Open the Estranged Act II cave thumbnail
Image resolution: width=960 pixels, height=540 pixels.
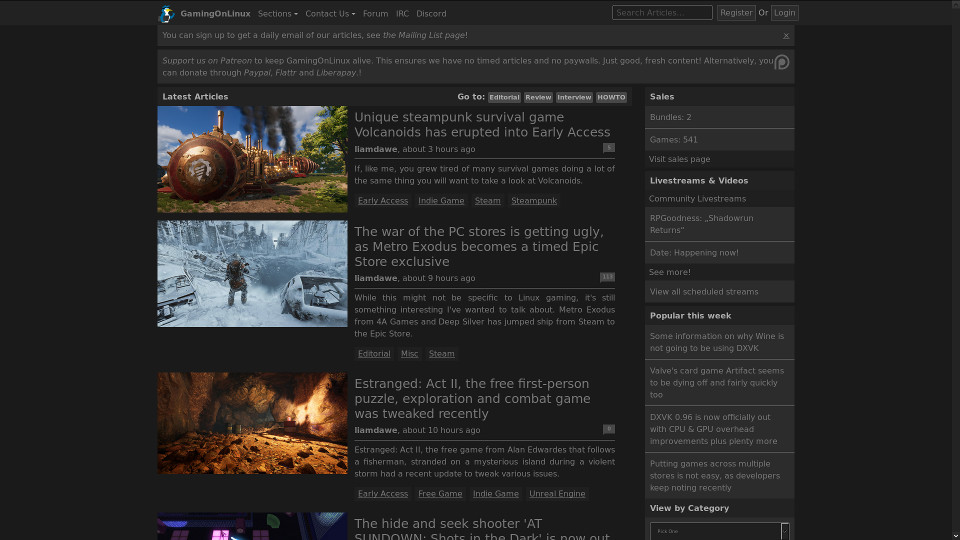(252, 423)
